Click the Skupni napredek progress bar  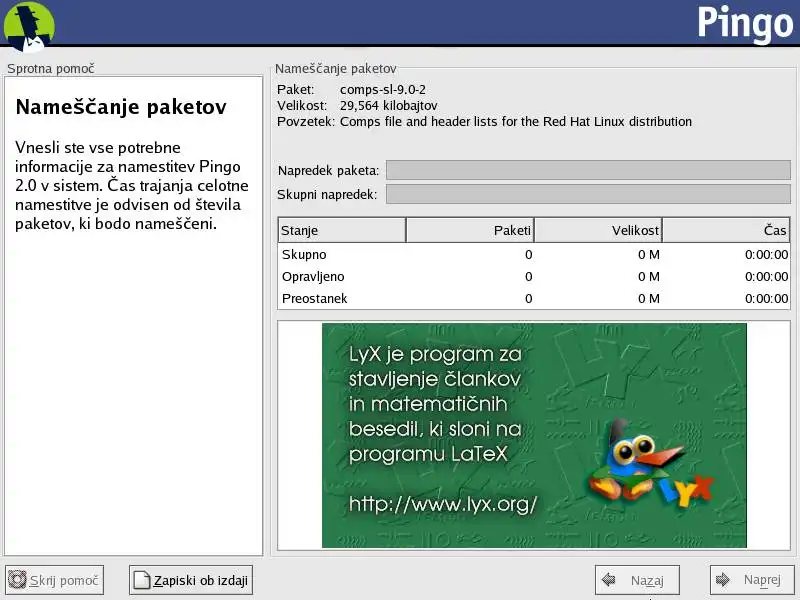coord(588,194)
